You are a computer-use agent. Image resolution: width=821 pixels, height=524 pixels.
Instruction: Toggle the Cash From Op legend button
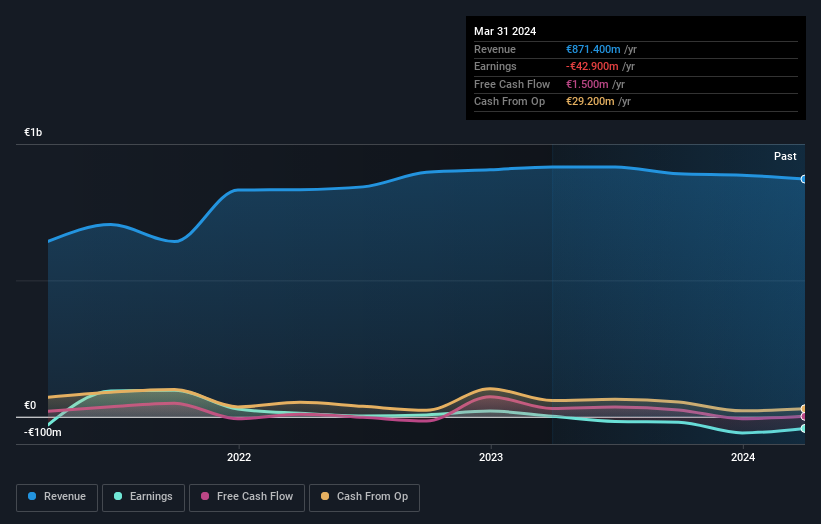coord(364,497)
